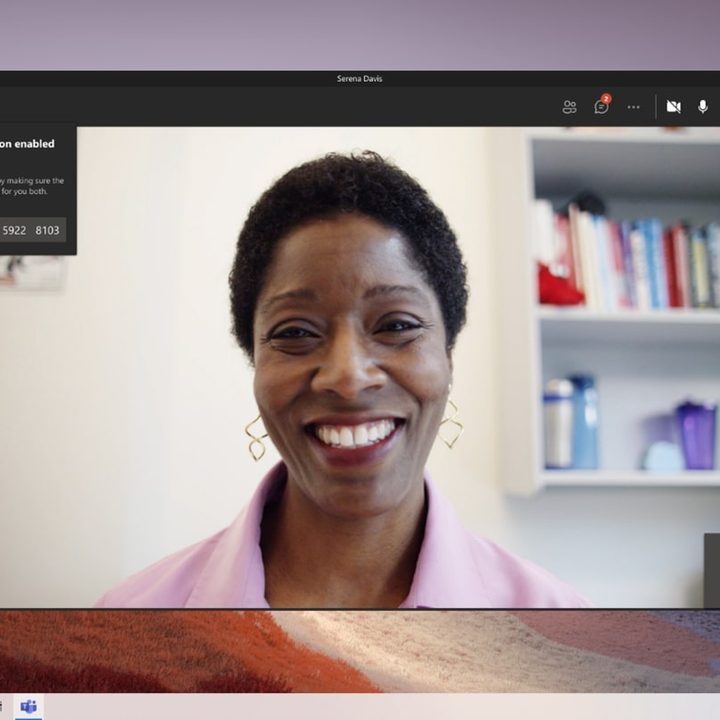Select the security code group 8103
720x720 pixels.
[47, 230]
